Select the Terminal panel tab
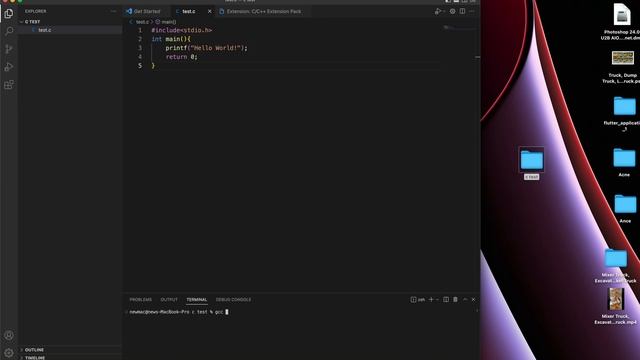Screen dimensions: 640x360 [x=197, y=300]
